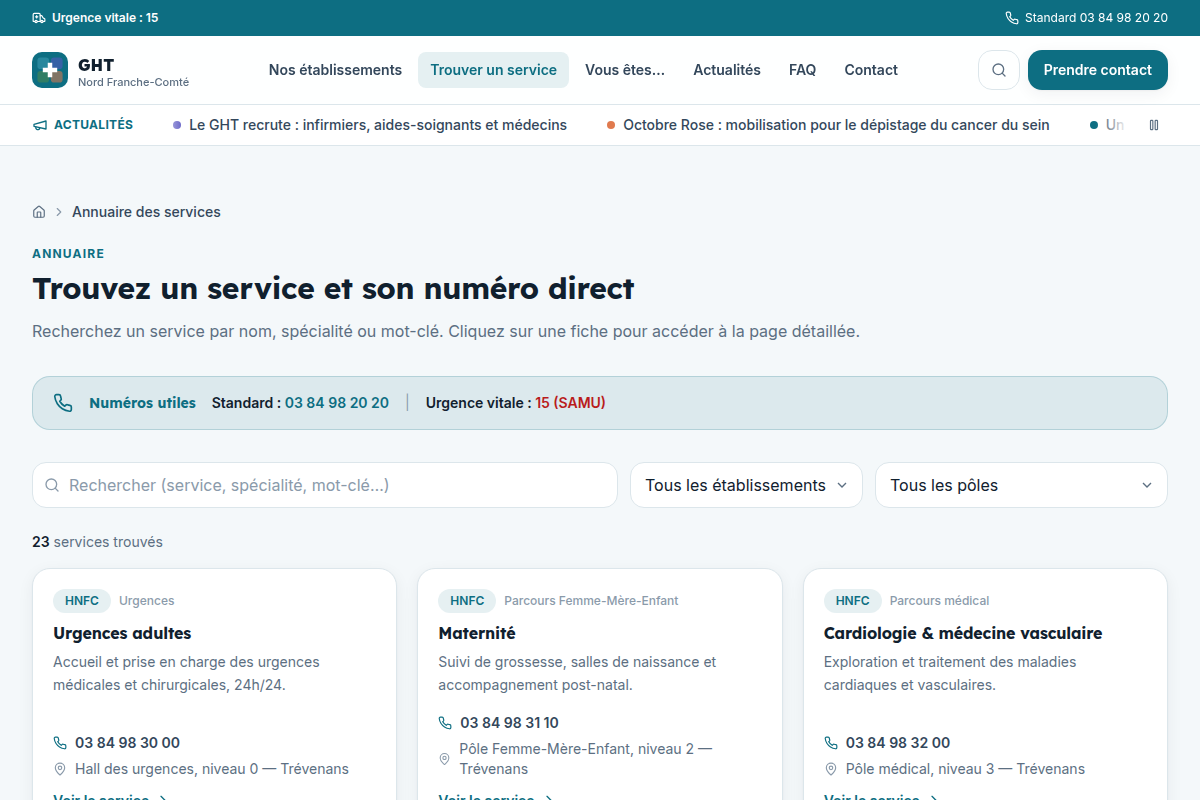1200x800 pixels.
Task: Click 'Pôle médical, niveau 3 — Trévenans' text
Action: [965, 769]
